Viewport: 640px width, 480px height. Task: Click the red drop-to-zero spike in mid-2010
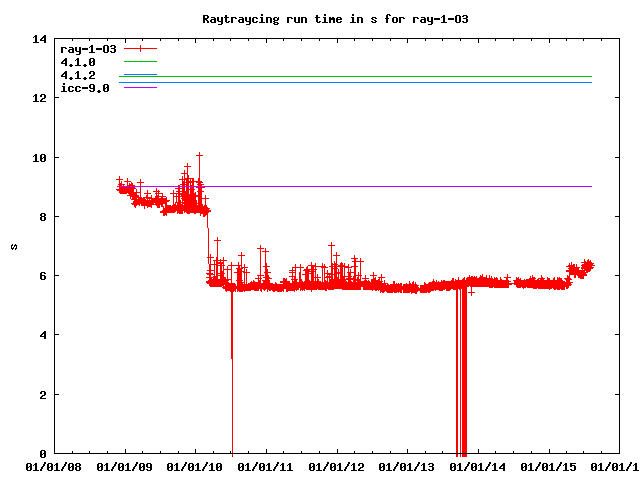[232, 400]
